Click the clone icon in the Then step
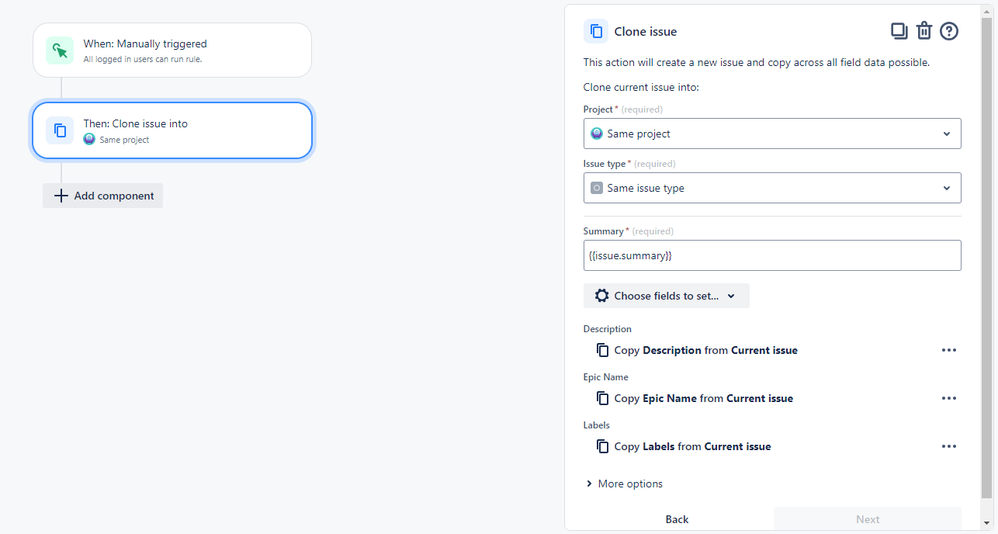The height and width of the screenshot is (534, 998). tap(60, 130)
